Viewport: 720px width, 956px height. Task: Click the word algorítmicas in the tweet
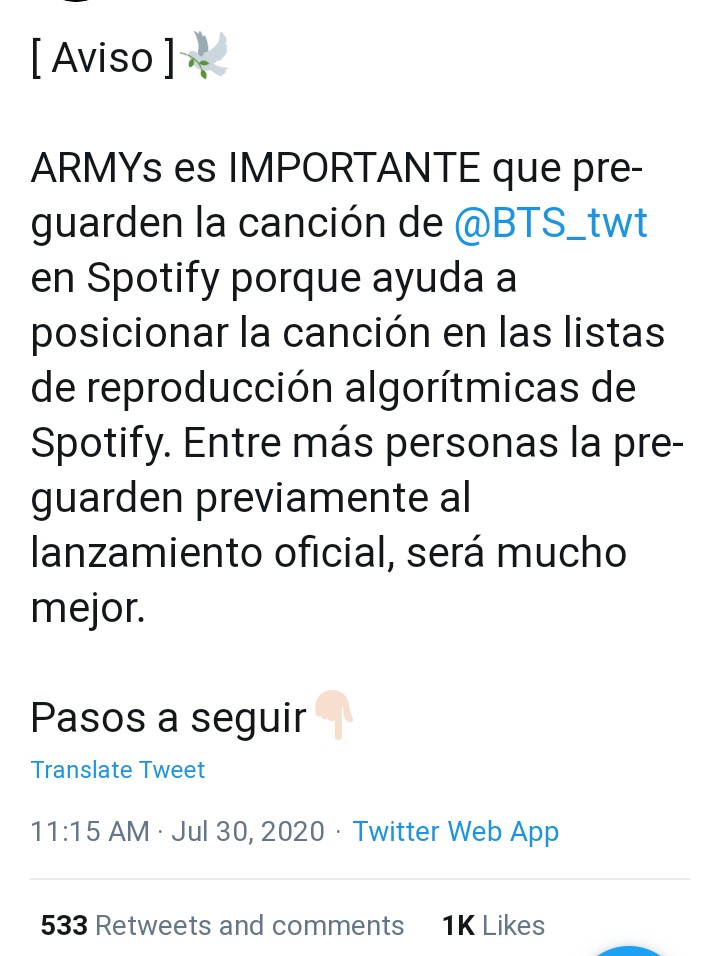pyautogui.click(x=460, y=388)
